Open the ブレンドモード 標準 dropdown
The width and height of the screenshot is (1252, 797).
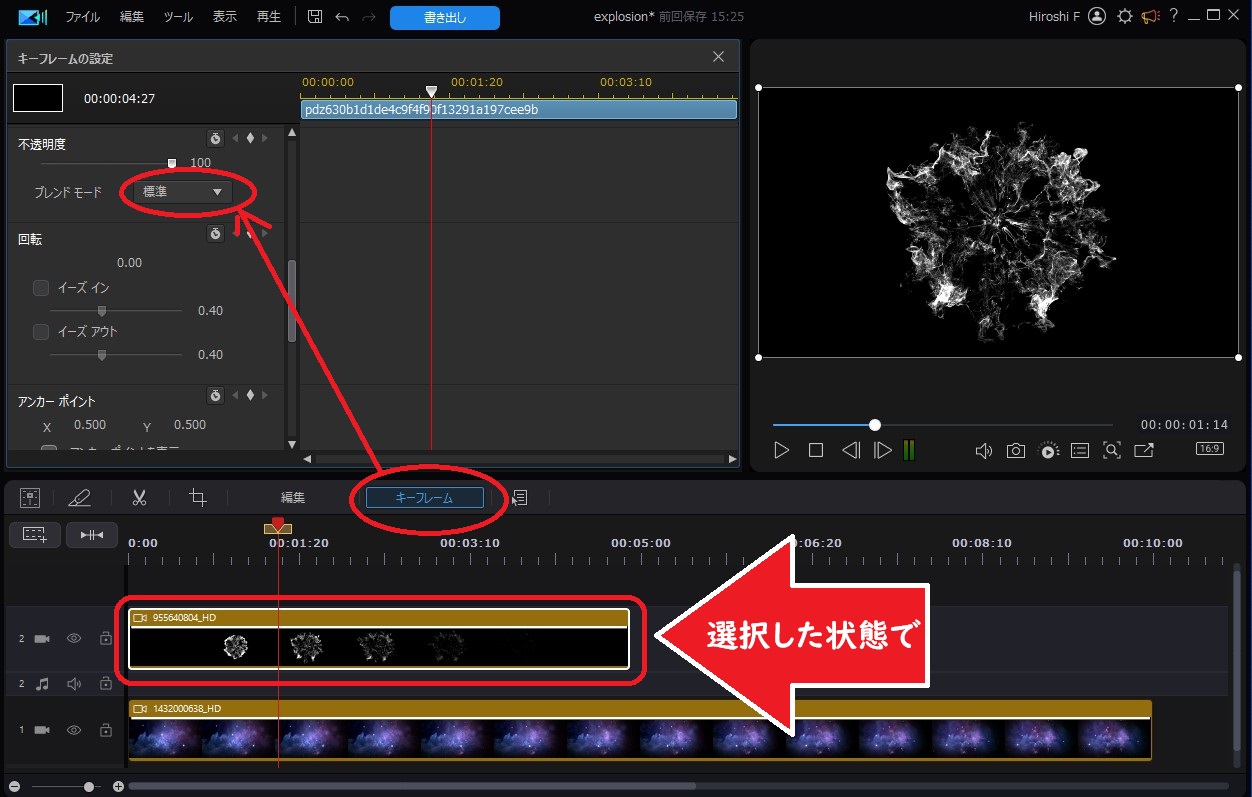point(183,192)
